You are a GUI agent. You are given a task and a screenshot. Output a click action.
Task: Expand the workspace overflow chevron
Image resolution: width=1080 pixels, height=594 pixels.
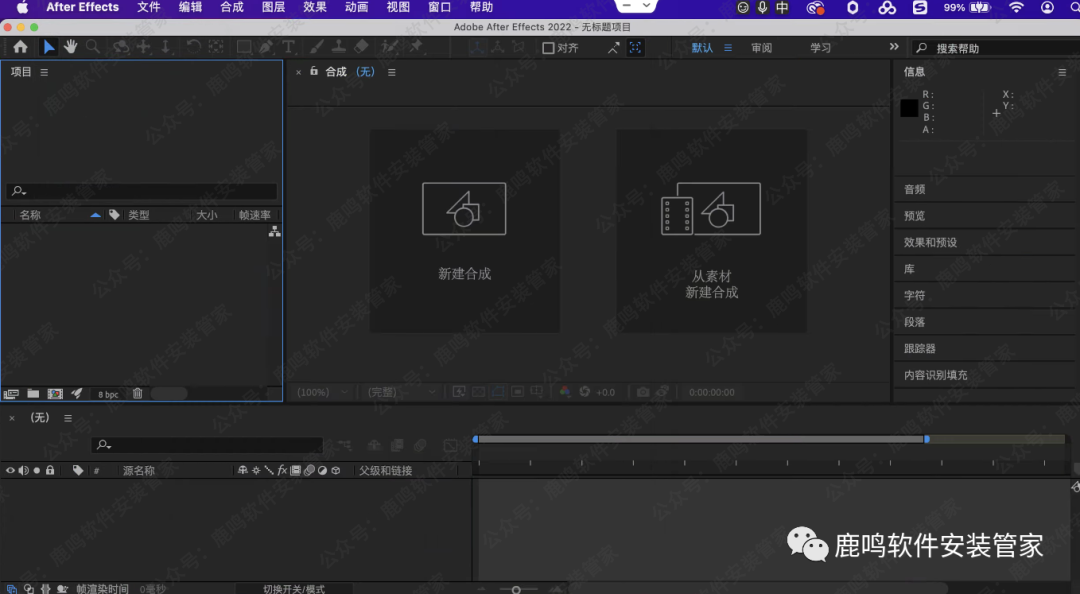[x=893, y=47]
